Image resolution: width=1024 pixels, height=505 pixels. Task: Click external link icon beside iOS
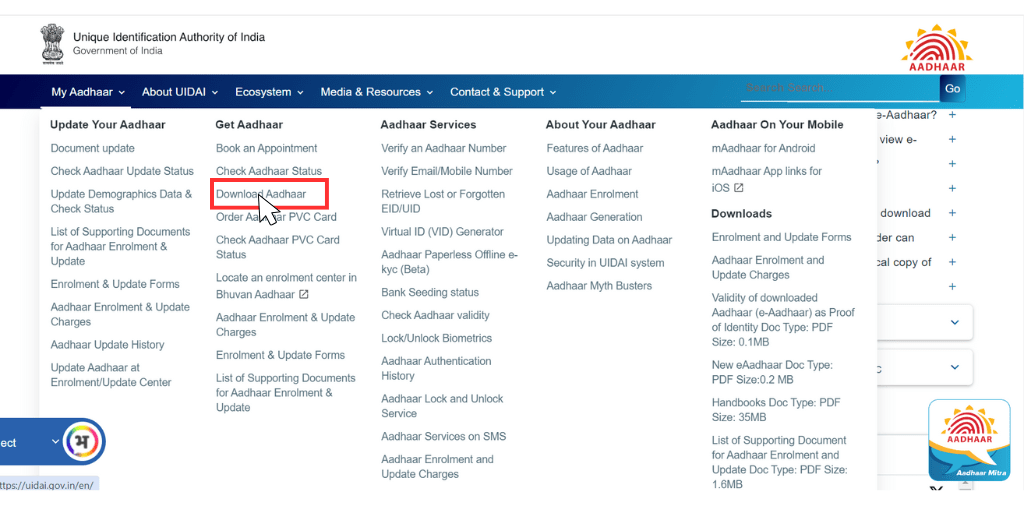(x=739, y=187)
